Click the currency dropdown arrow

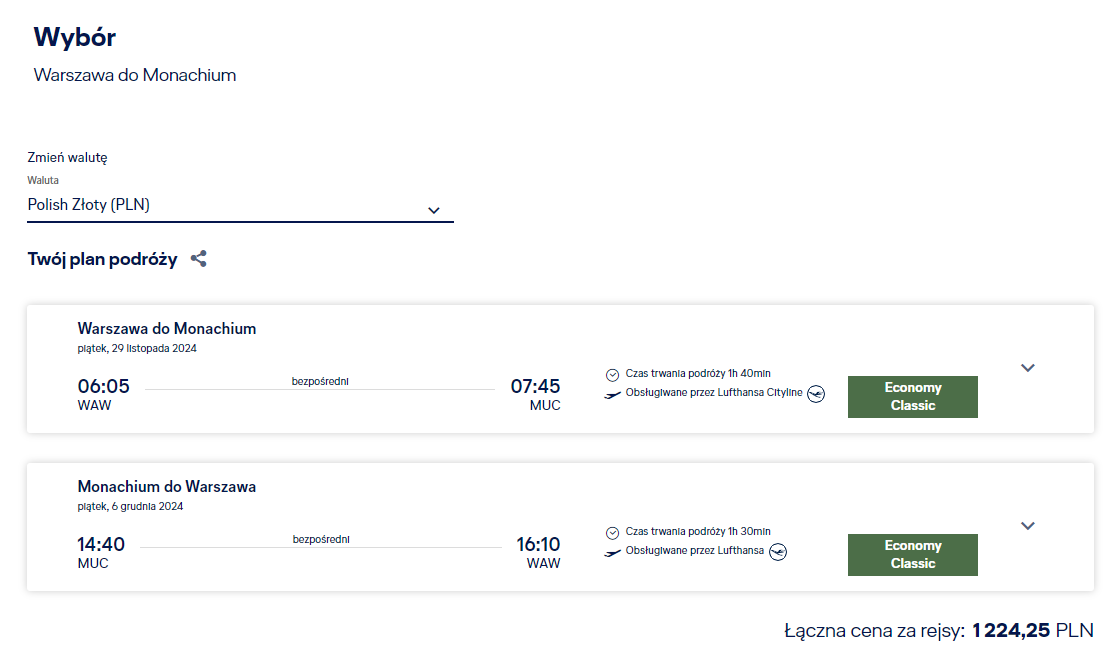(434, 210)
